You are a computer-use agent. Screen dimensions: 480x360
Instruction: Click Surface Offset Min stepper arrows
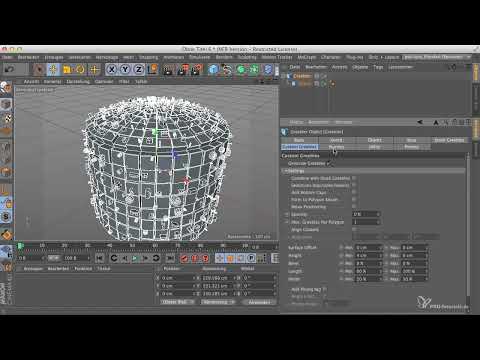click(381, 248)
